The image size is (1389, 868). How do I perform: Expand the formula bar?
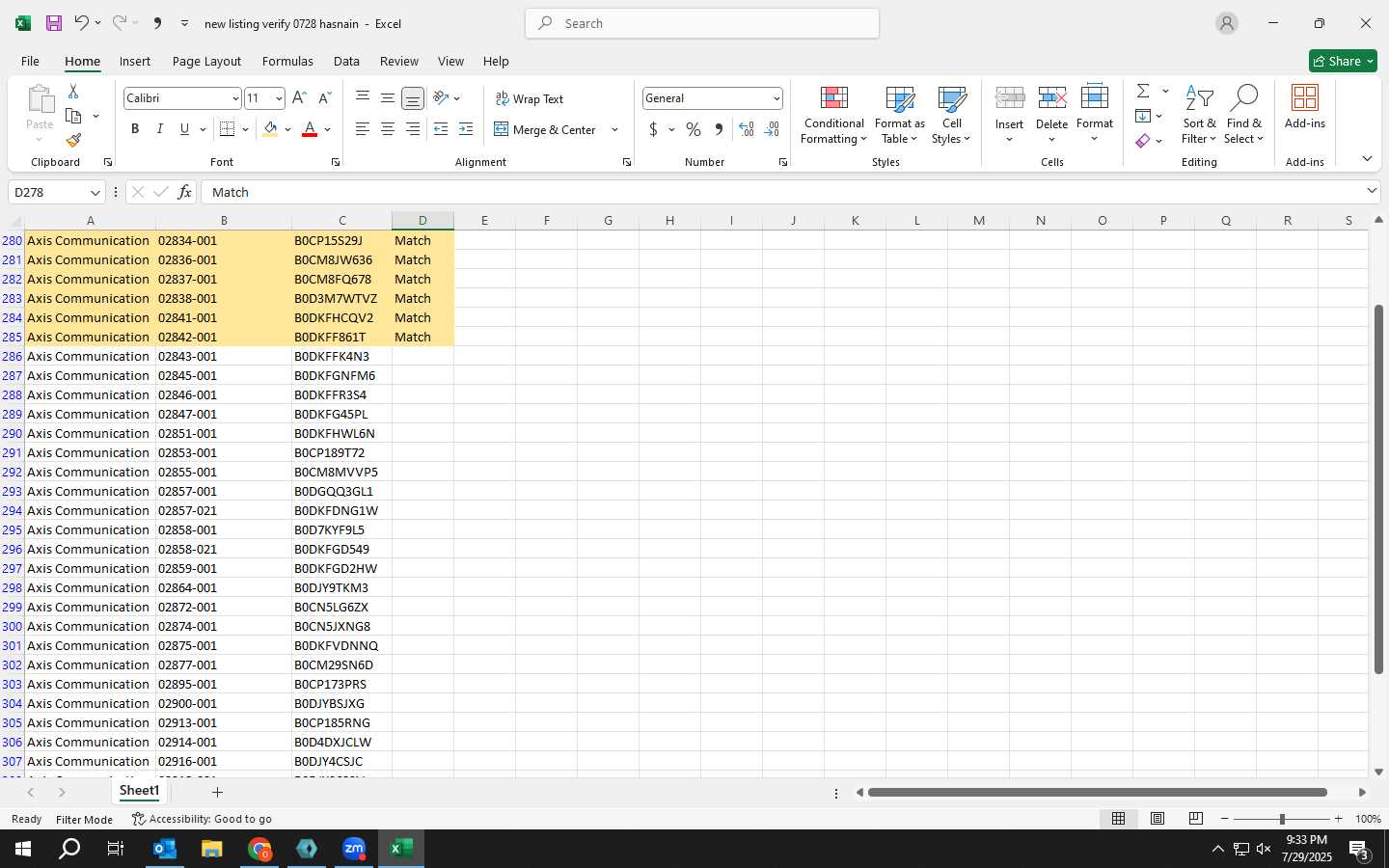pyautogui.click(x=1372, y=191)
